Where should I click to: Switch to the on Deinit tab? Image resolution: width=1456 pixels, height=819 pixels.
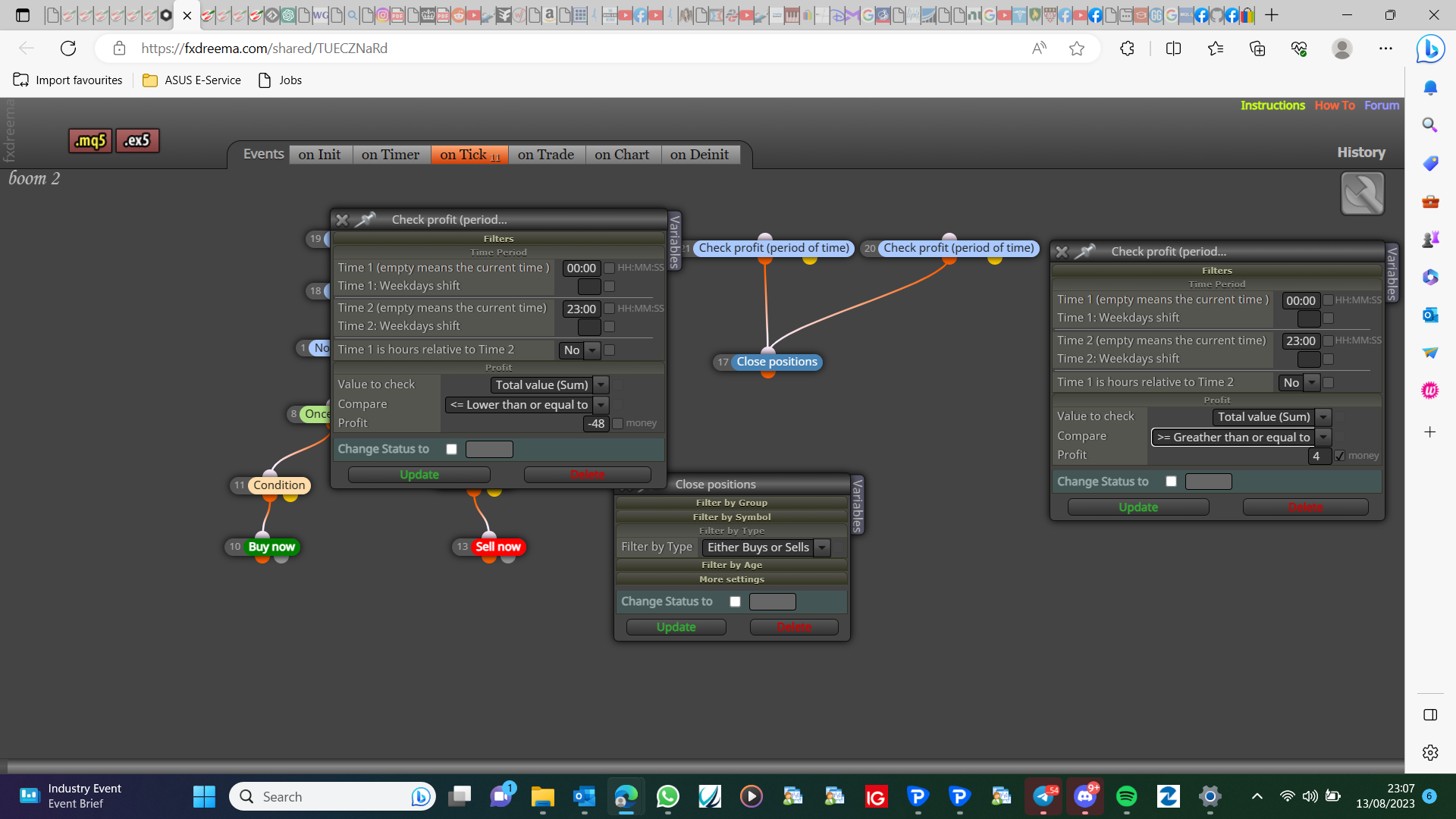700,155
